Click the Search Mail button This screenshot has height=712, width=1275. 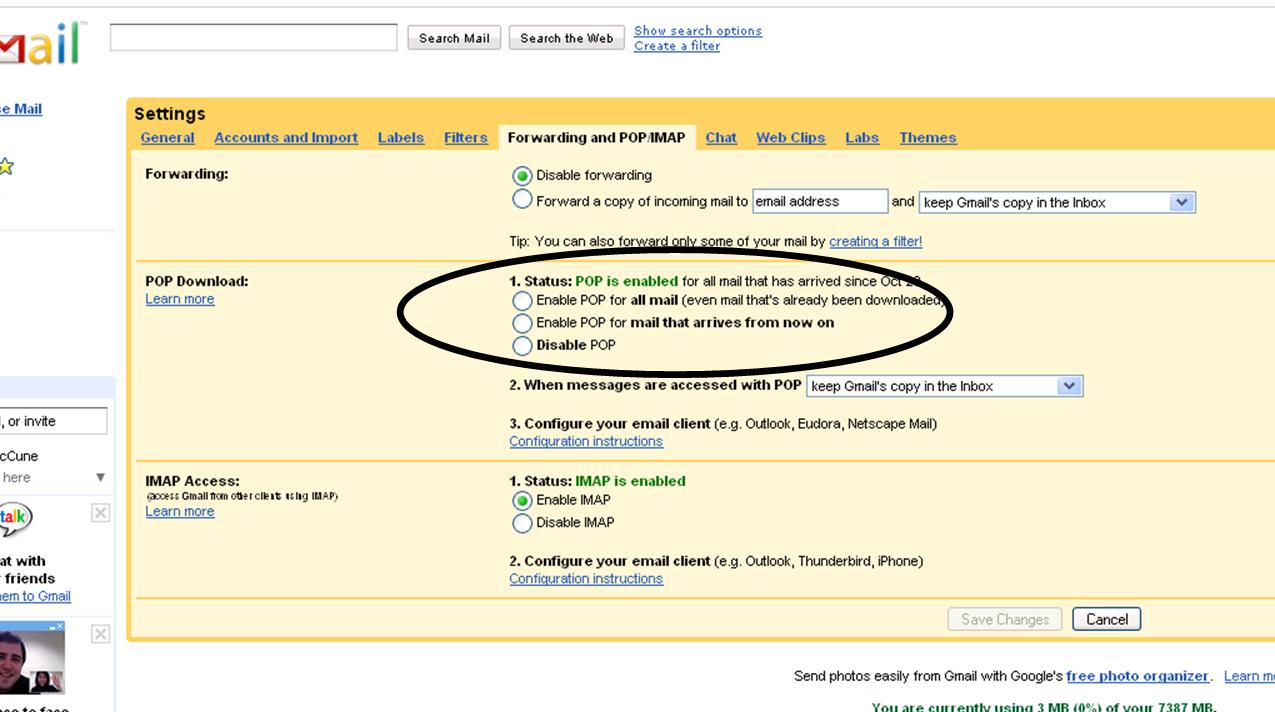click(x=454, y=38)
